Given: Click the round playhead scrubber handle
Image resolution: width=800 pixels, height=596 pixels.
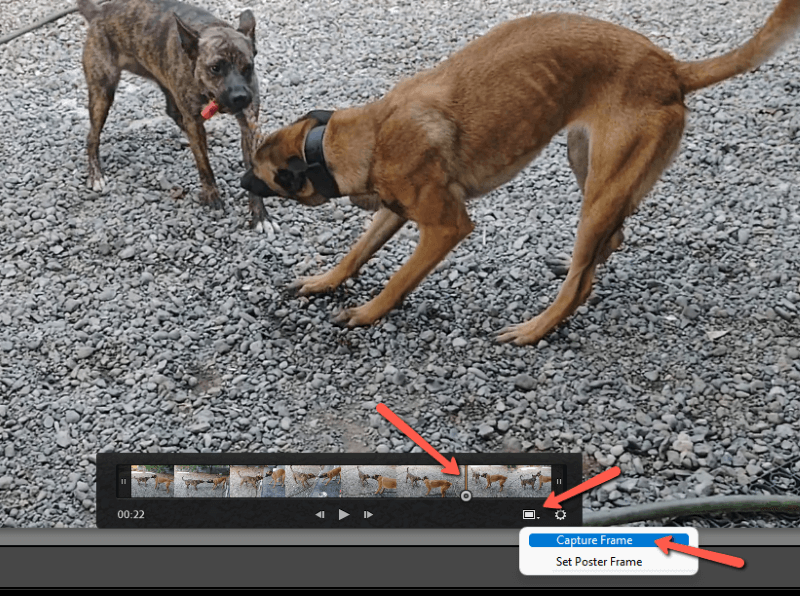Looking at the screenshot, I should [465, 495].
